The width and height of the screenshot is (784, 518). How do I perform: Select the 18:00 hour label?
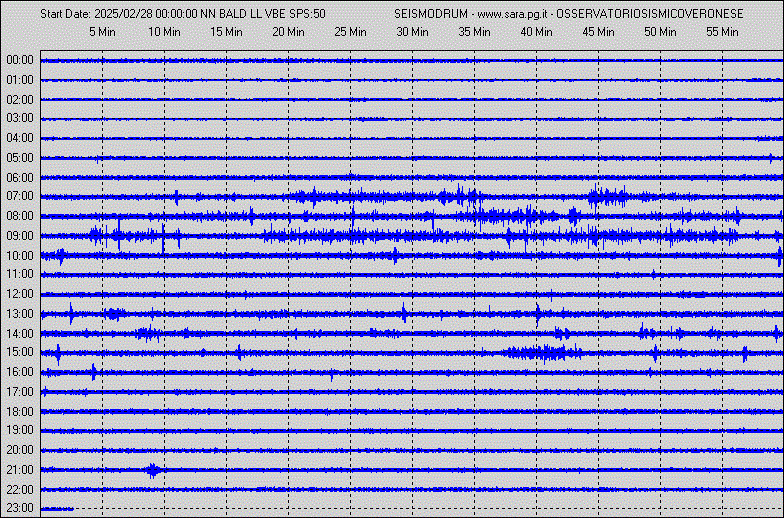[x=20, y=412]
